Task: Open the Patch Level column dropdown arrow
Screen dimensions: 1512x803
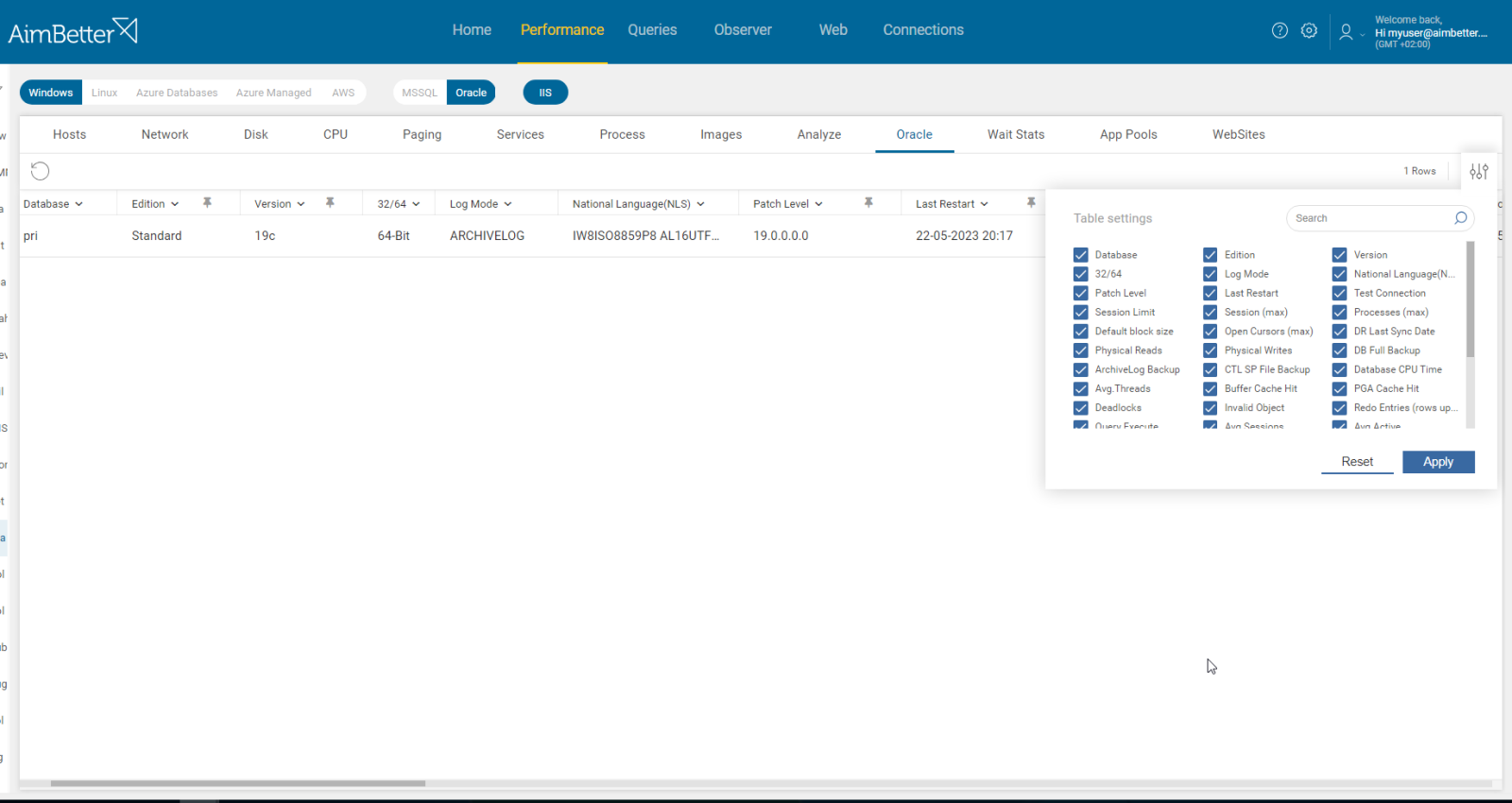Action: coord(818,204)
